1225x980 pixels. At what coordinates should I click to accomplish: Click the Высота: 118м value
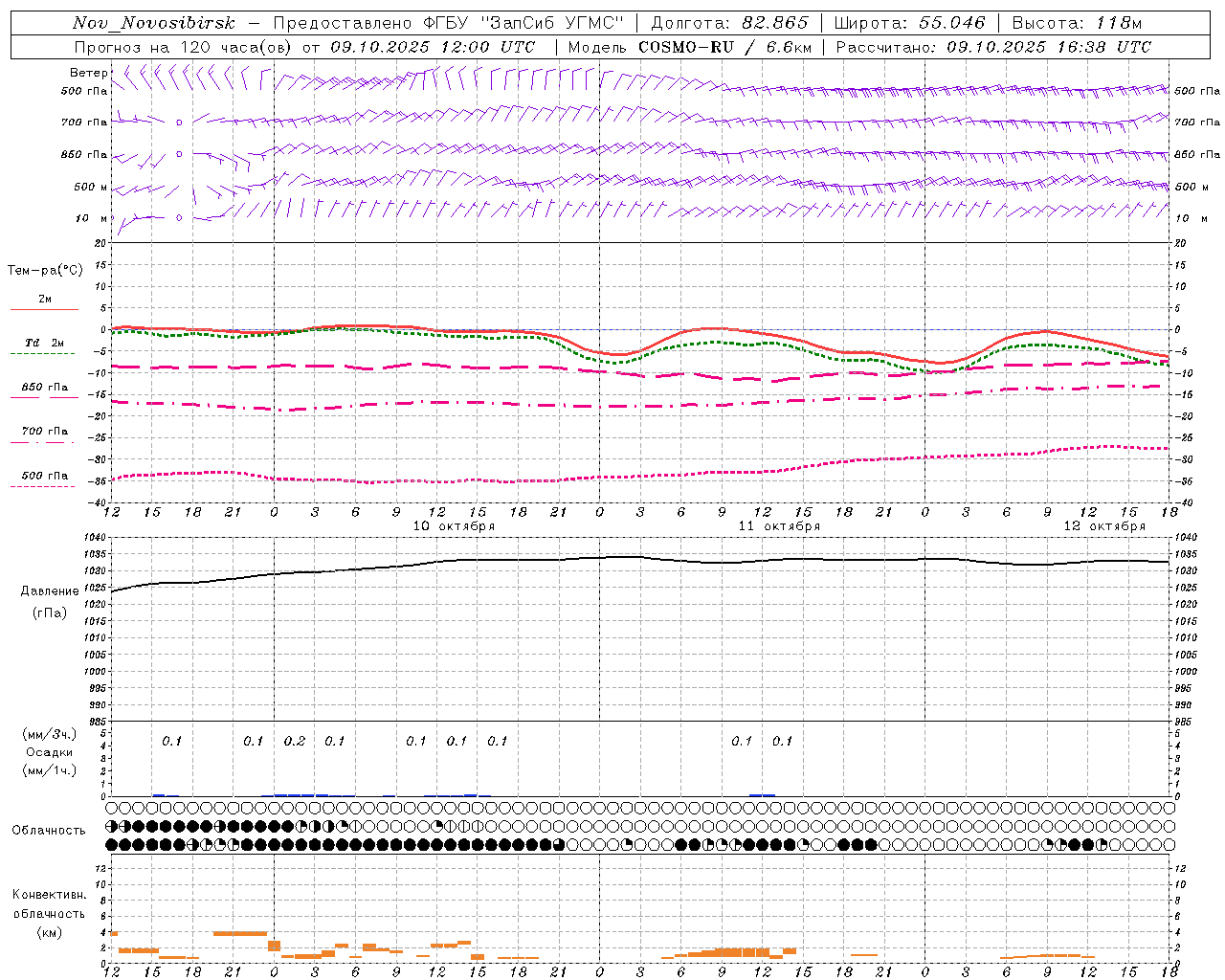coord(1077,23)
